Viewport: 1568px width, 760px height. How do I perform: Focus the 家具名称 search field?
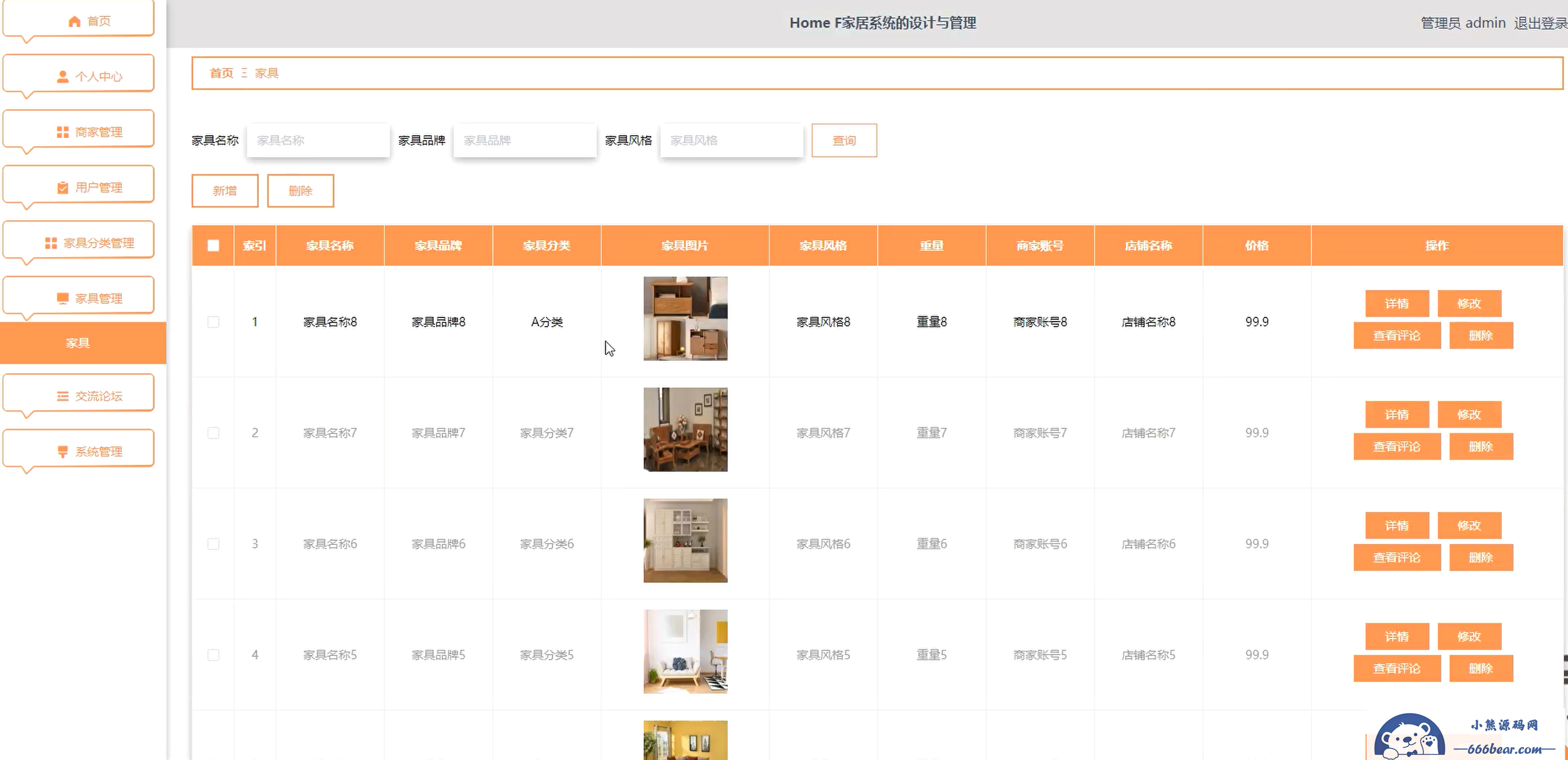pyautogui.click(x=318, y=140)
